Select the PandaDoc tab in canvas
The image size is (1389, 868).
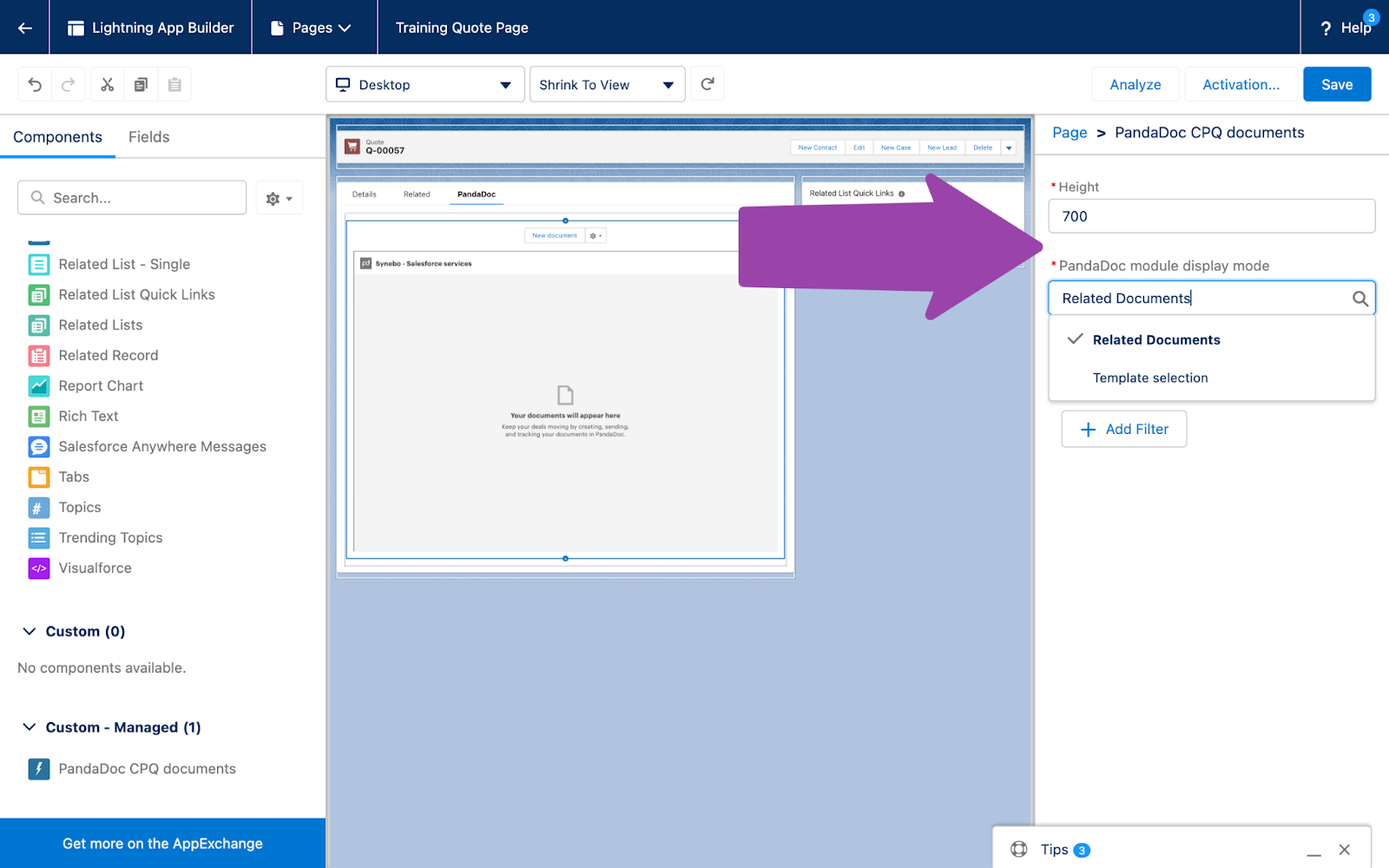[x=477, y=194]
